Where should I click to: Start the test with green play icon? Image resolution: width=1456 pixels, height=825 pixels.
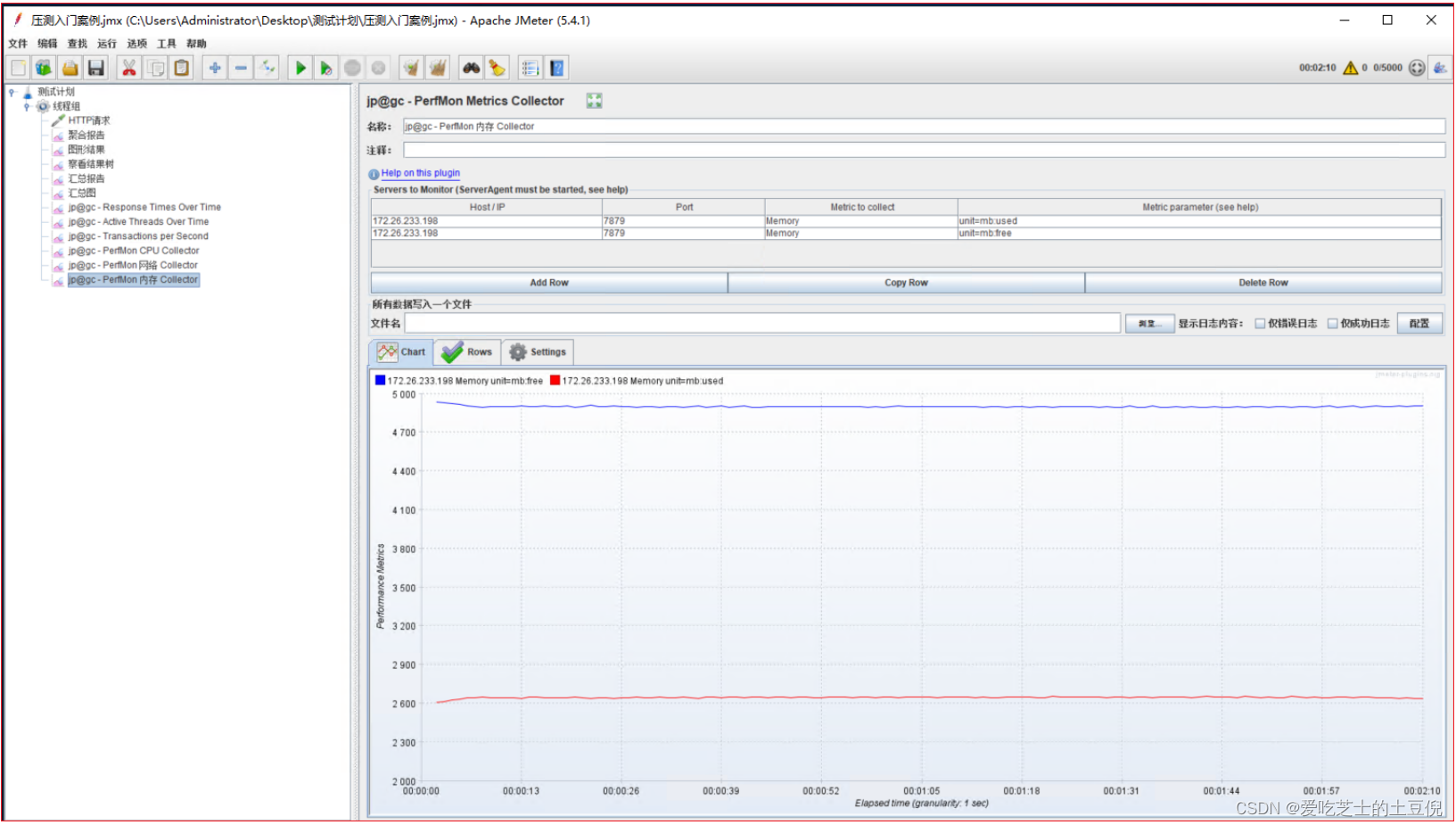point(300,68)
